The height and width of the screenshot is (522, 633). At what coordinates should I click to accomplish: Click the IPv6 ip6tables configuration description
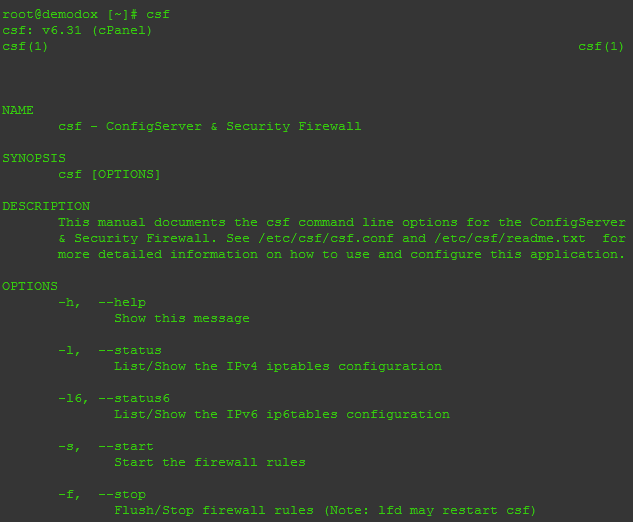(281, 414)
